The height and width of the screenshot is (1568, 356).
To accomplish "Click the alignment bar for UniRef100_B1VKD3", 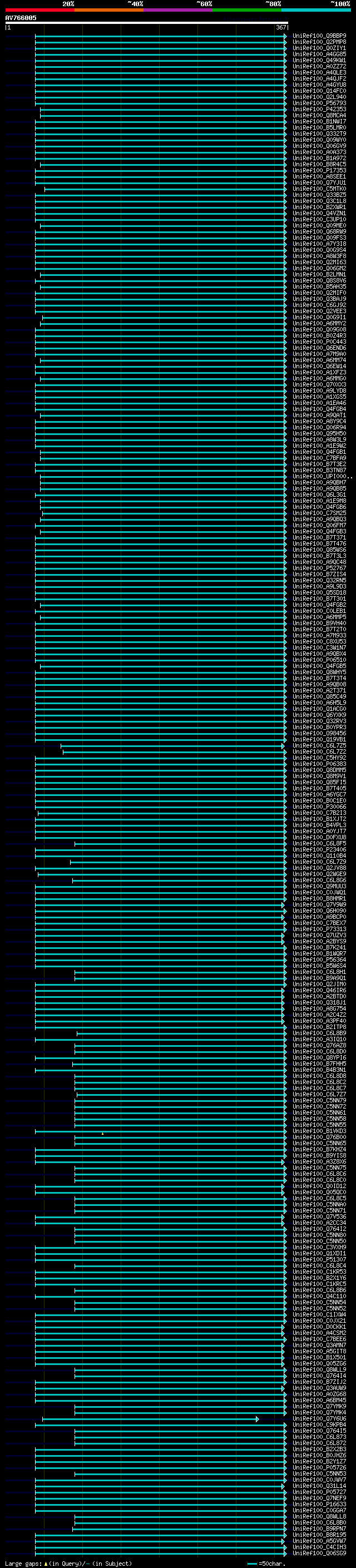I will (x=161, y=1132).
